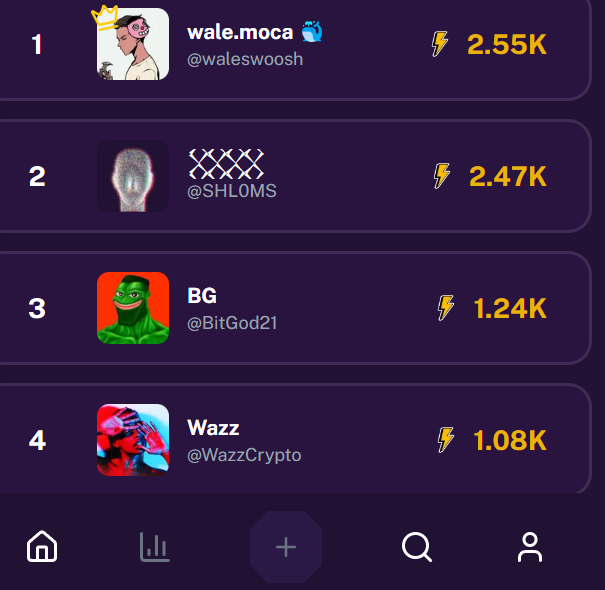
Task: Open wale.moca's avatar with crown
Action: click(x=133, y=44)
